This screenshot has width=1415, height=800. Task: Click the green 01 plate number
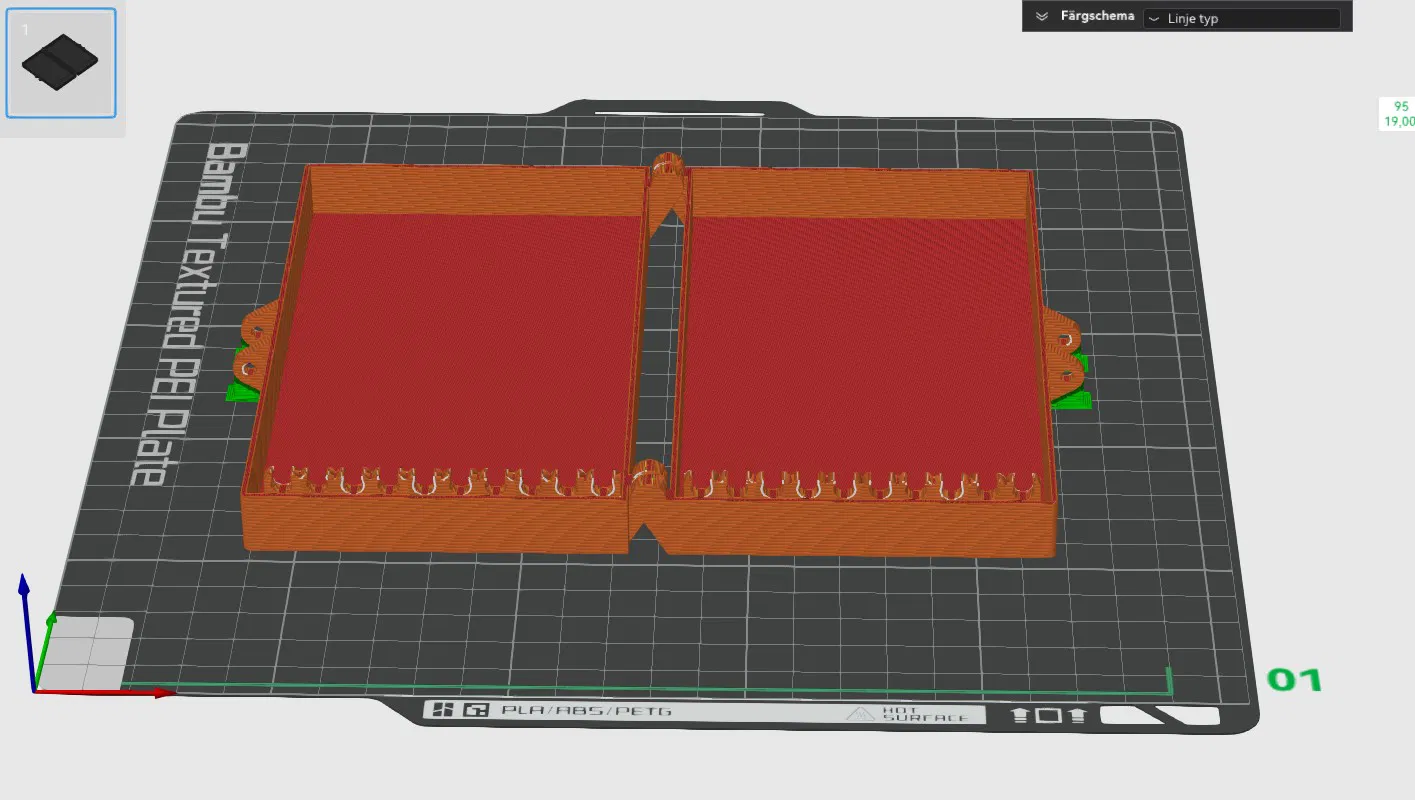click(1295, 681)
